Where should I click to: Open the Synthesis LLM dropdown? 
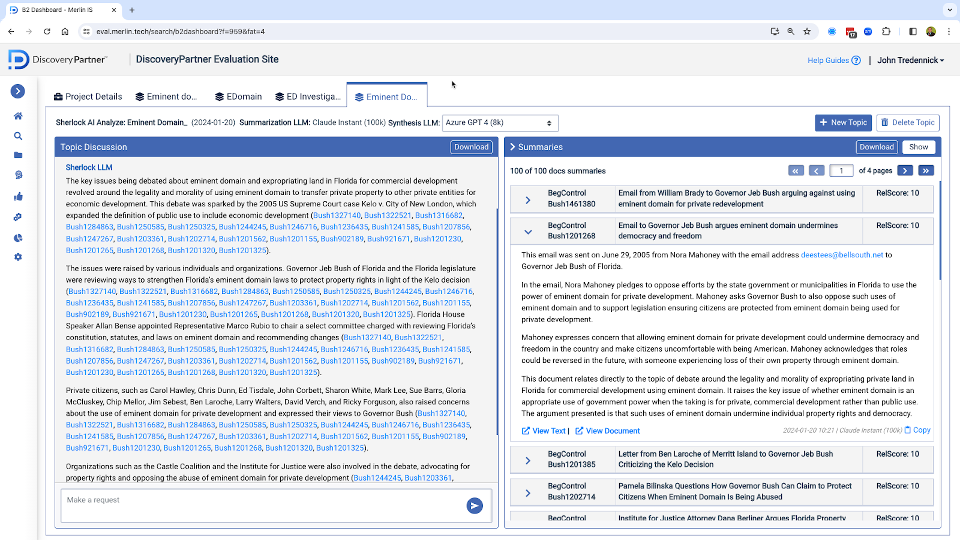(500, 123)
